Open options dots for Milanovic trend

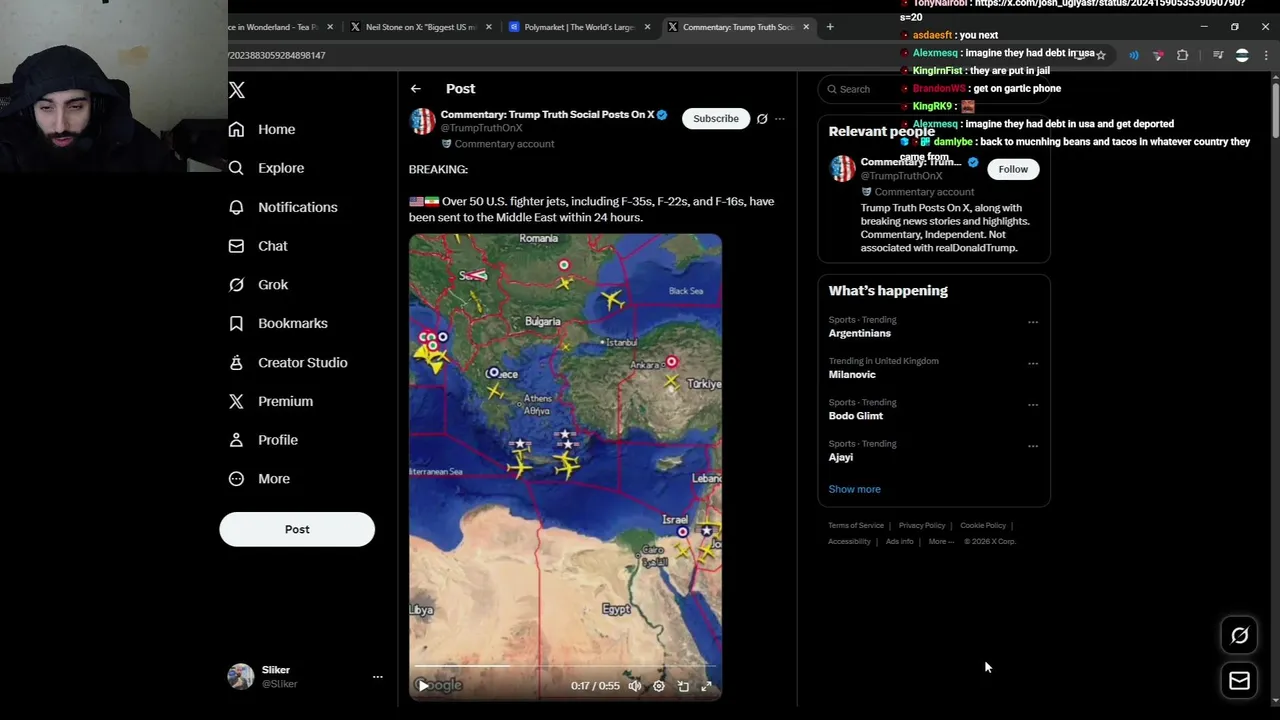point(1033,363)
